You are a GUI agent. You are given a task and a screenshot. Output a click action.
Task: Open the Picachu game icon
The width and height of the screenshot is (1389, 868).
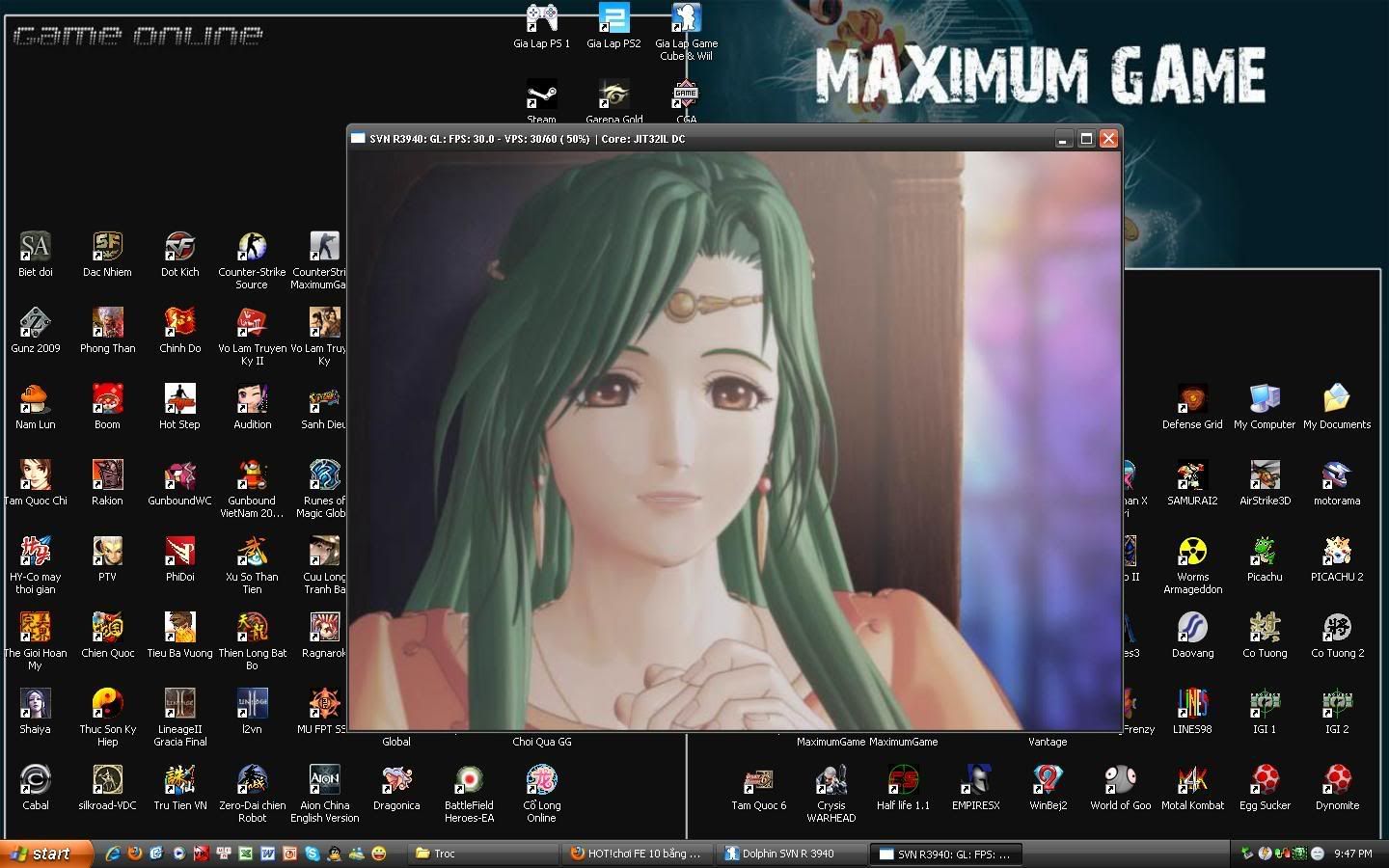pyautogui.click(x=1265, y=552)
